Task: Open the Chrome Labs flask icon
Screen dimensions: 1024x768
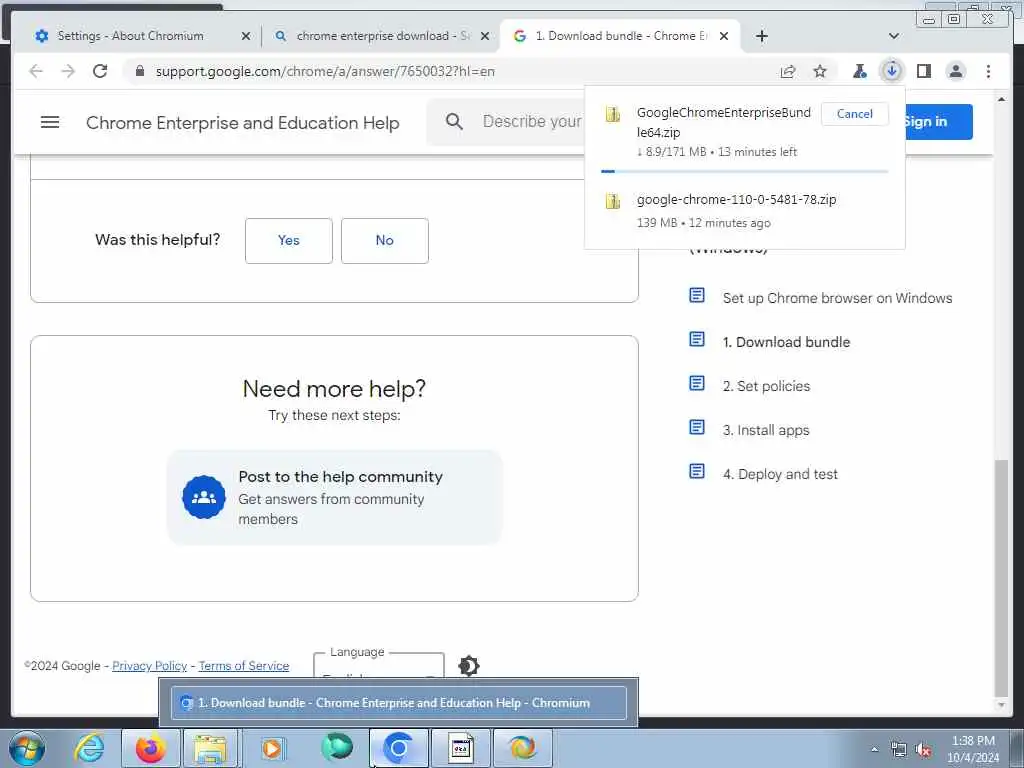Action: 860,71
